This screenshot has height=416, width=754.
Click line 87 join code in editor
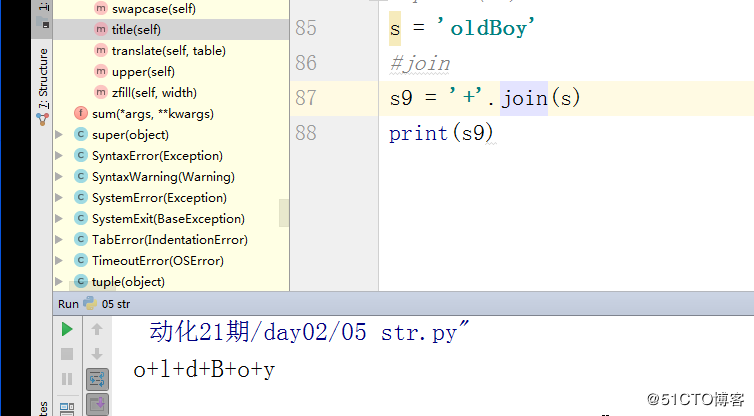485,98
